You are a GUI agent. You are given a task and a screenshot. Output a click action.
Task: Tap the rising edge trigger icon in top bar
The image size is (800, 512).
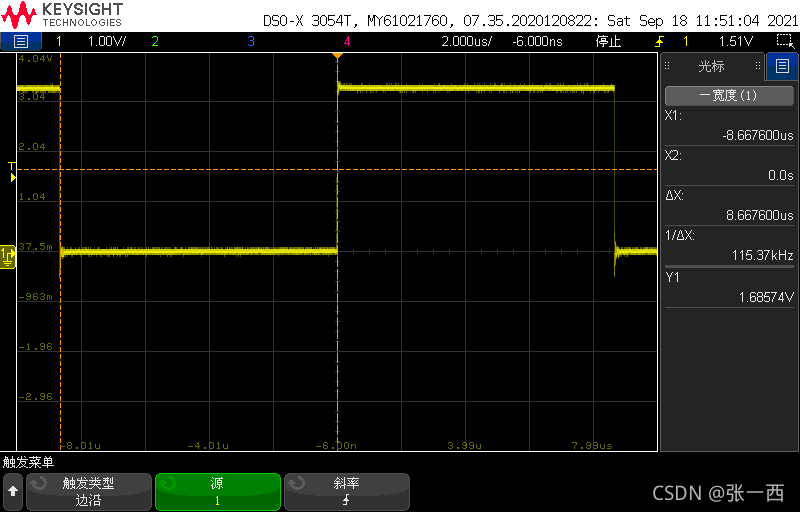click(660, 41)
